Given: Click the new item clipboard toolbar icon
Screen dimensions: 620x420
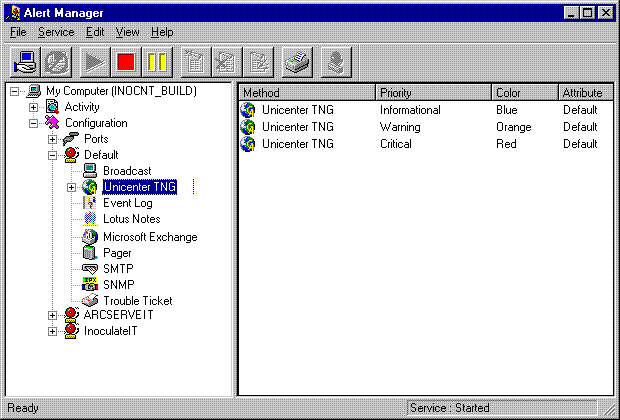Looking at the screenshot, I should [195, 62].
